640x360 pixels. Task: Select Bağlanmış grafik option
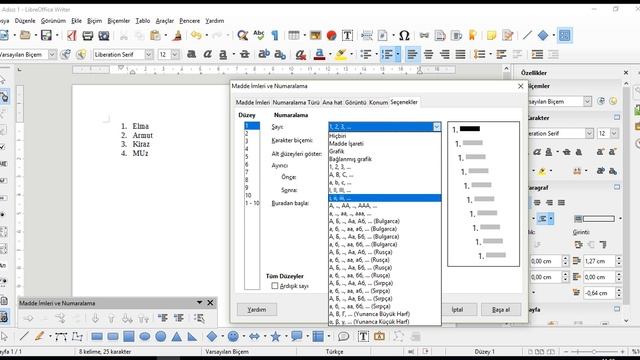[x=384, y=159]
